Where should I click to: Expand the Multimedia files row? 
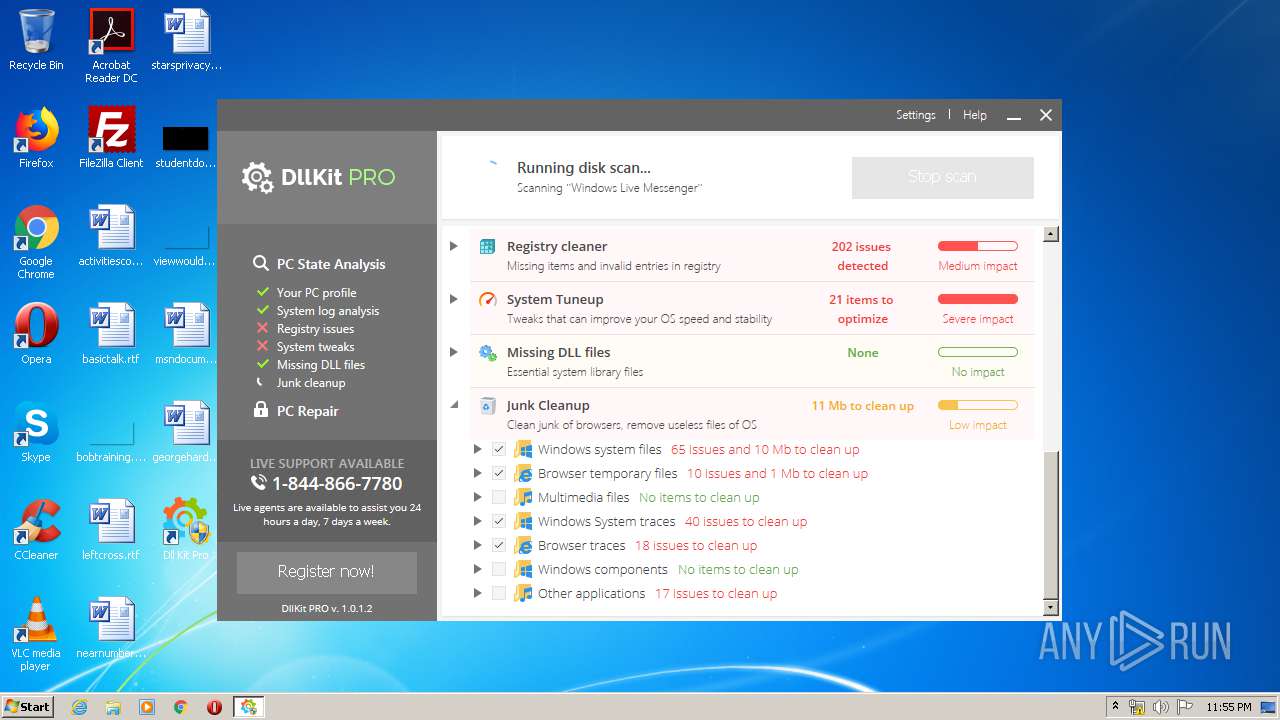[x=478, y=497]
